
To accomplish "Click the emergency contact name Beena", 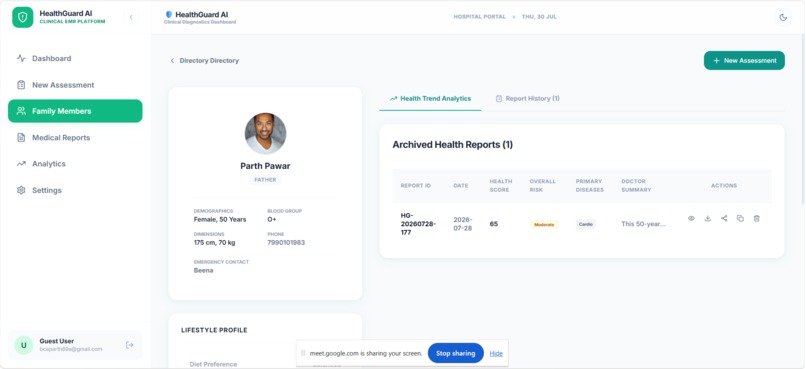I will [204, 270].
